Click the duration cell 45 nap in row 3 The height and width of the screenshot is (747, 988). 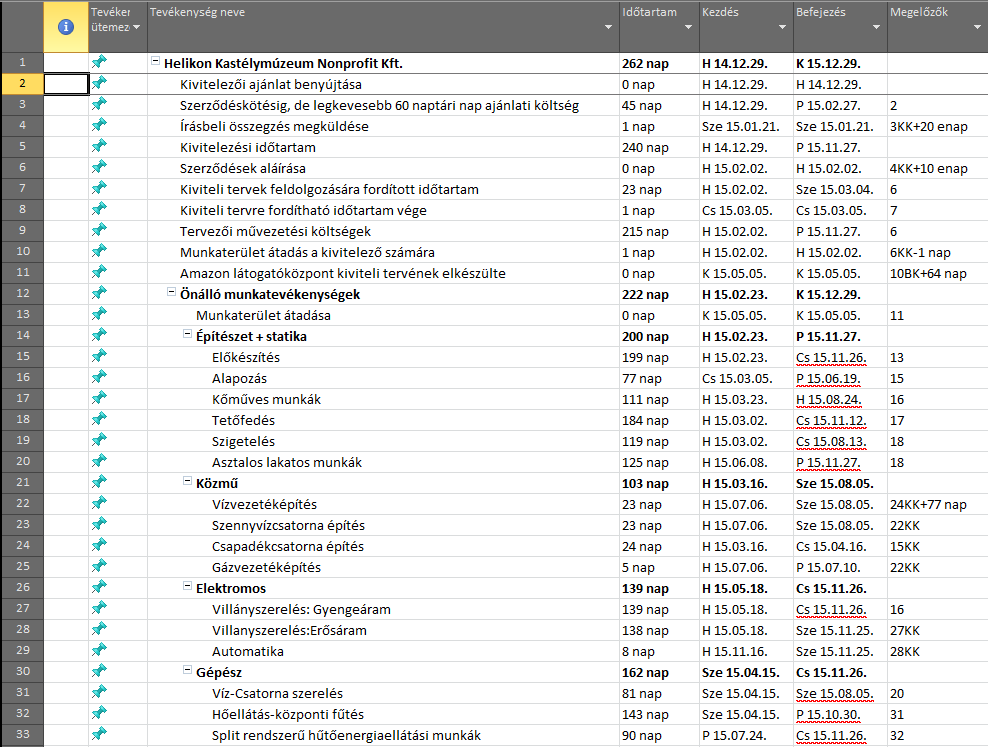point(659,105)
